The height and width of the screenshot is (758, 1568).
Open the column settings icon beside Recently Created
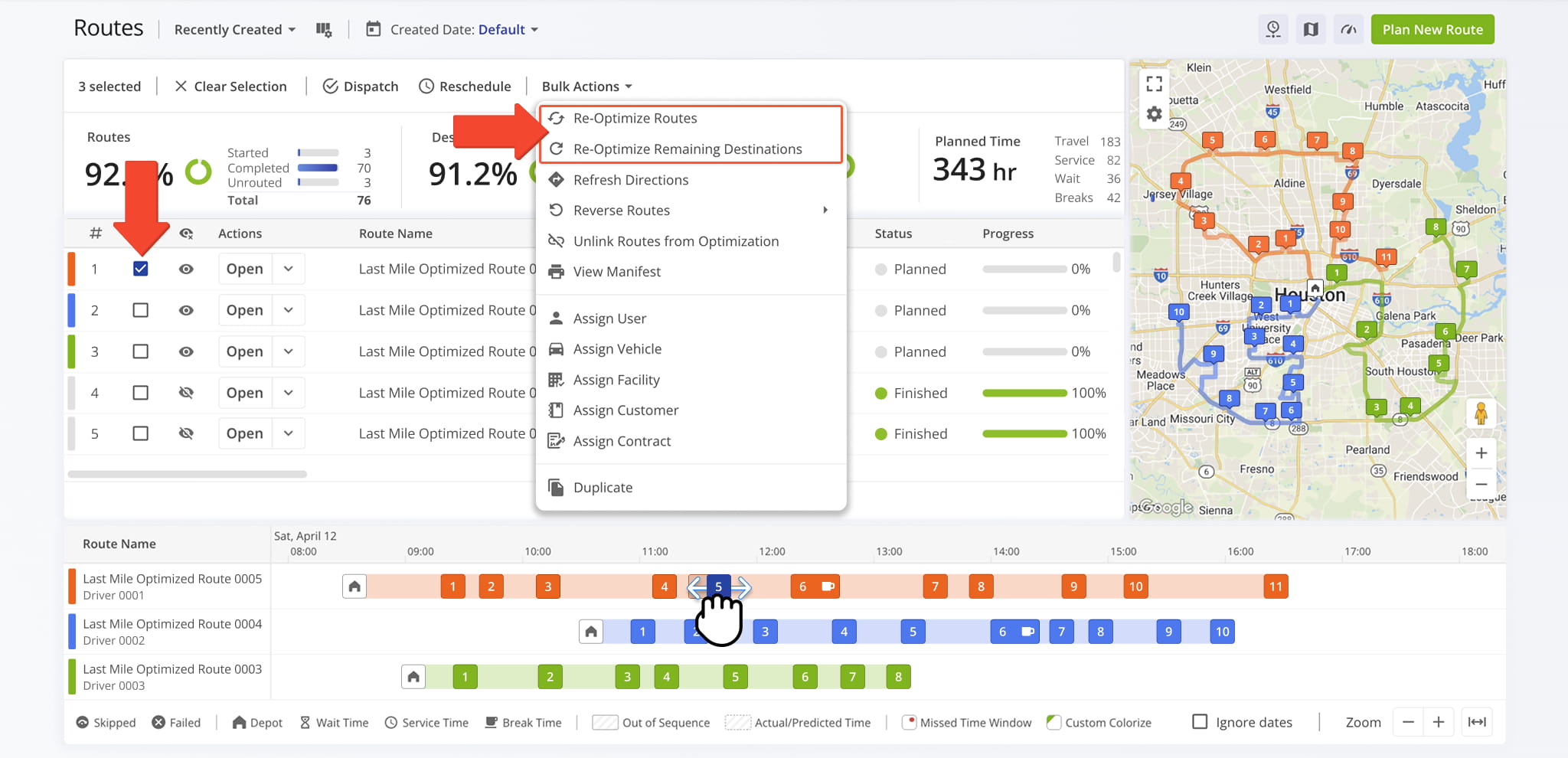(324, 30)
